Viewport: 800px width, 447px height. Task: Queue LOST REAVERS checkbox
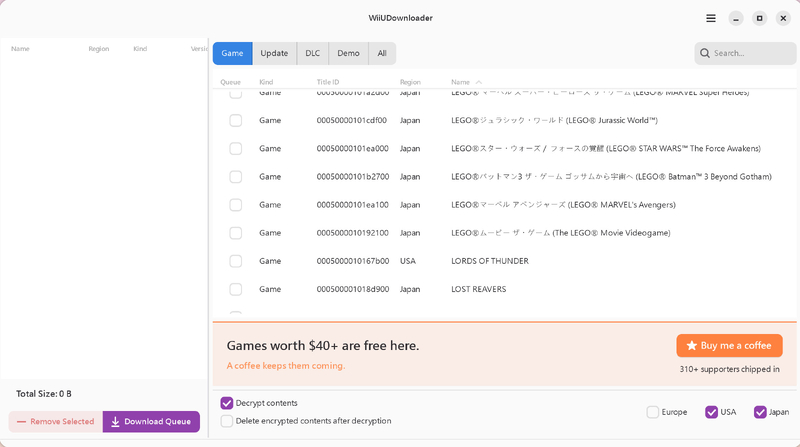pyautogui.click(x=235, y=289)
